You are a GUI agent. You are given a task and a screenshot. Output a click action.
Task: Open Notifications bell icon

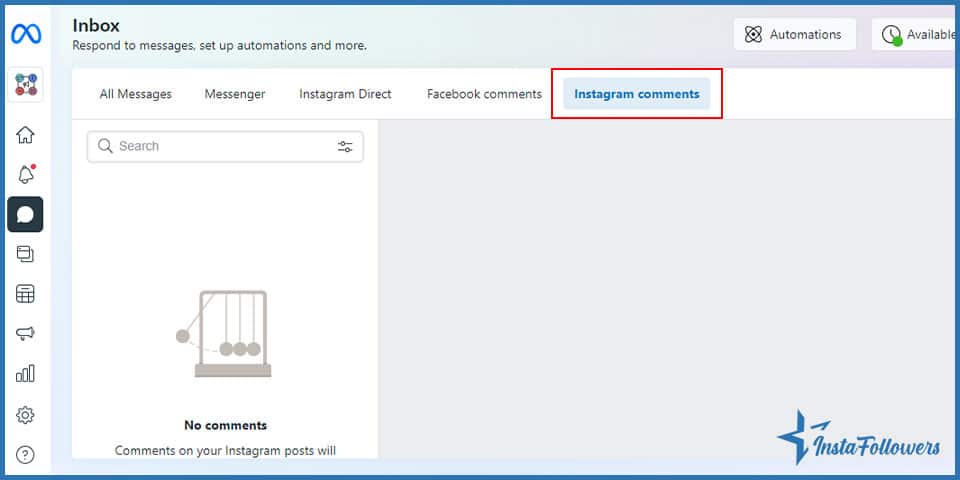tap(25, 174)
